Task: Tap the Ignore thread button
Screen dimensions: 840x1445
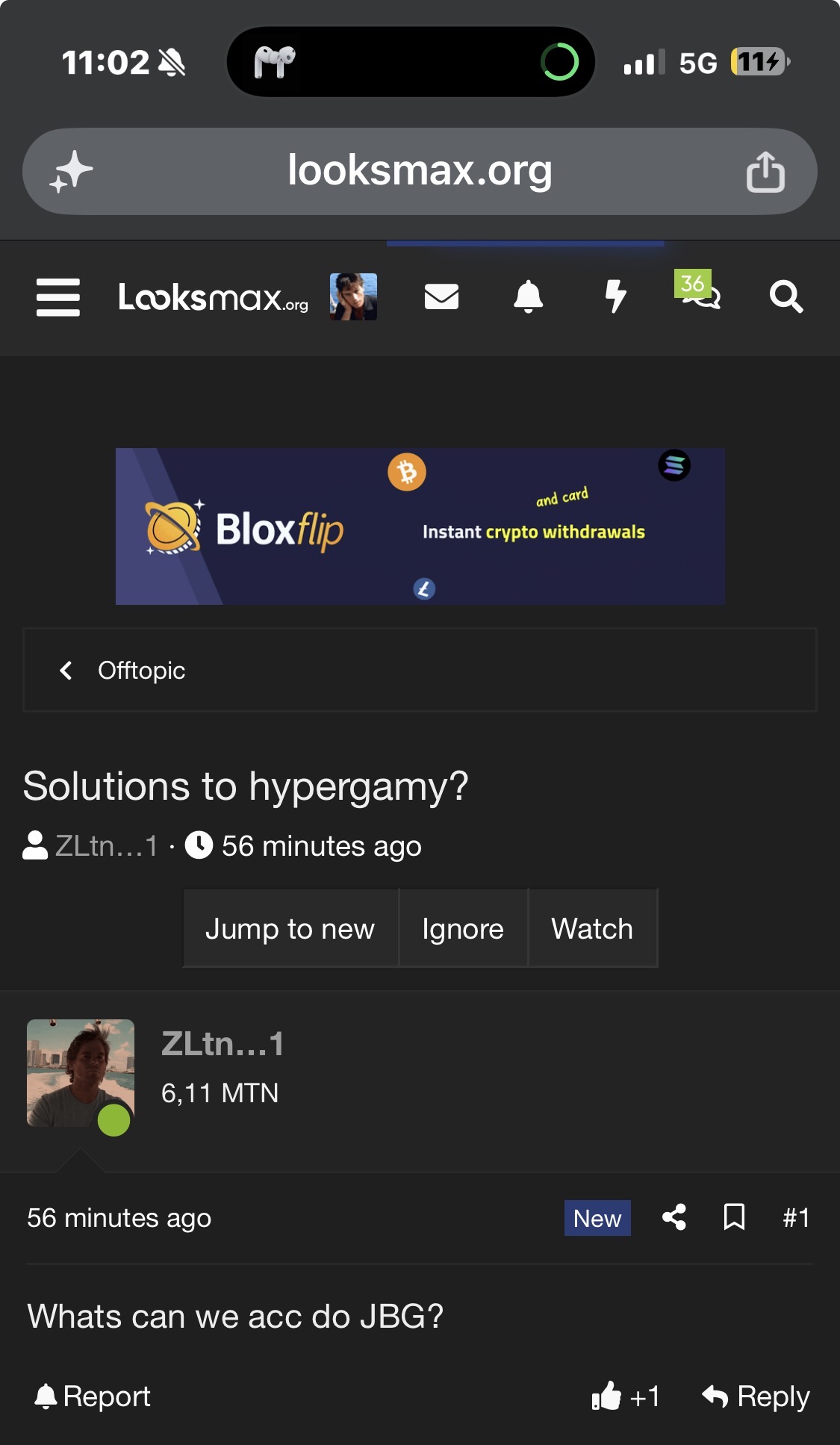Action: 463,928
